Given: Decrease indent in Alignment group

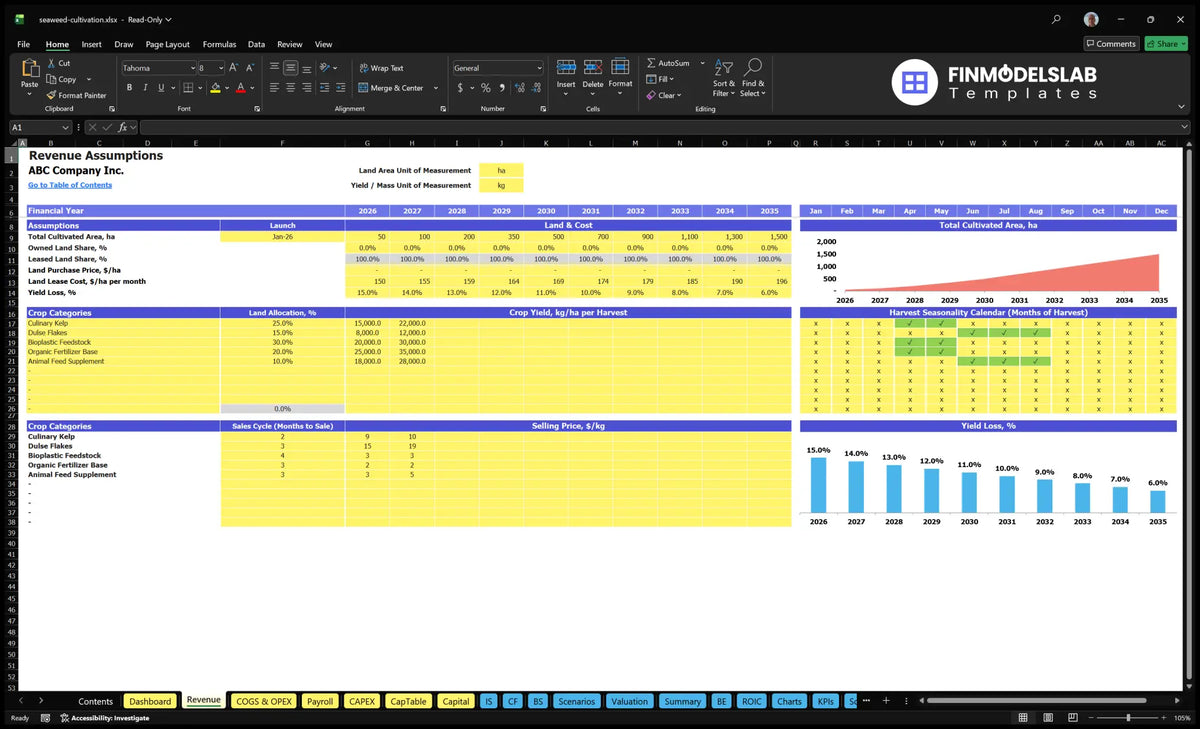Looking at the screenshot, I should [326, 88].
